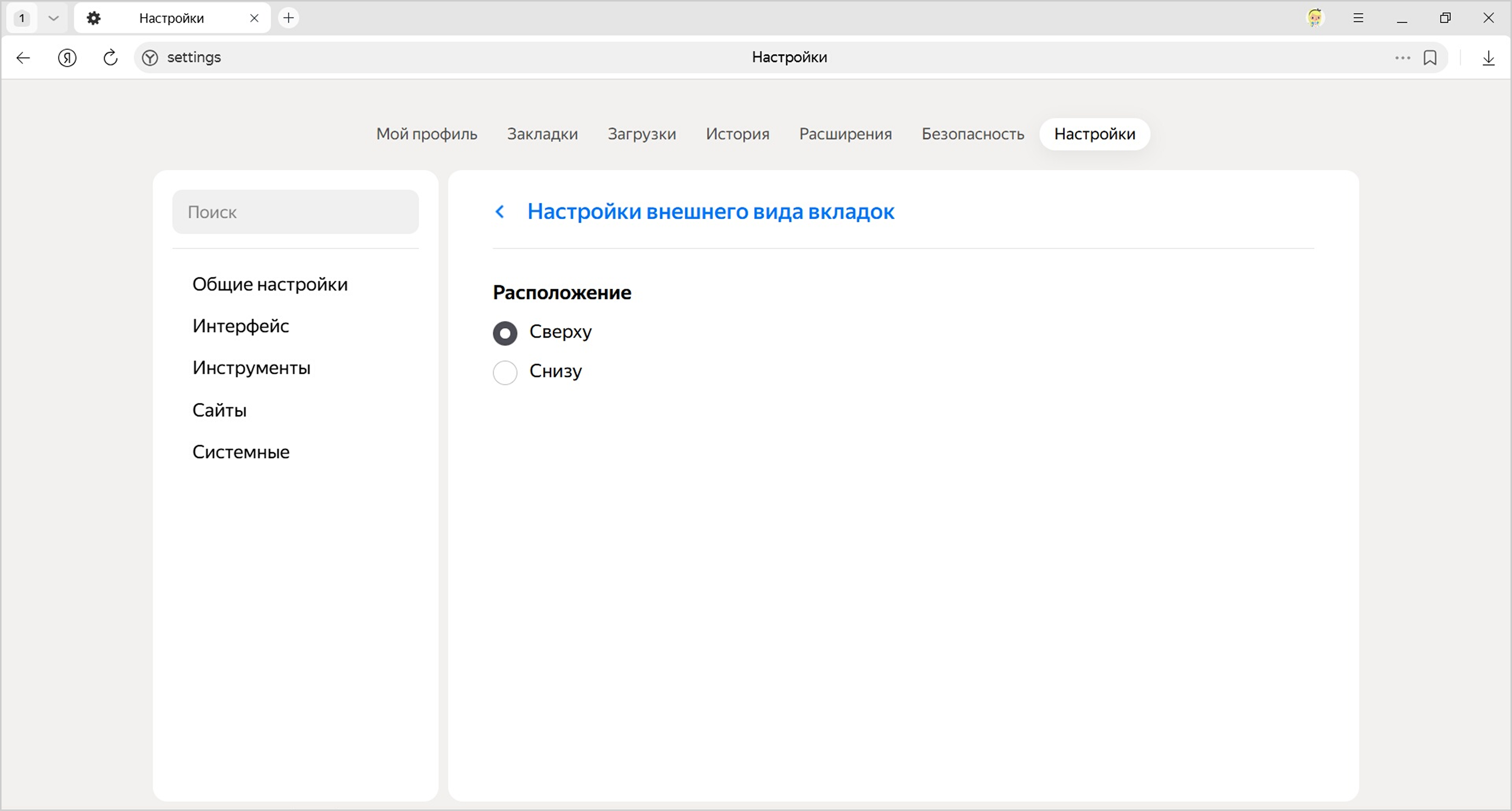Expand the tab list dropdown chevron

(53, 18)
